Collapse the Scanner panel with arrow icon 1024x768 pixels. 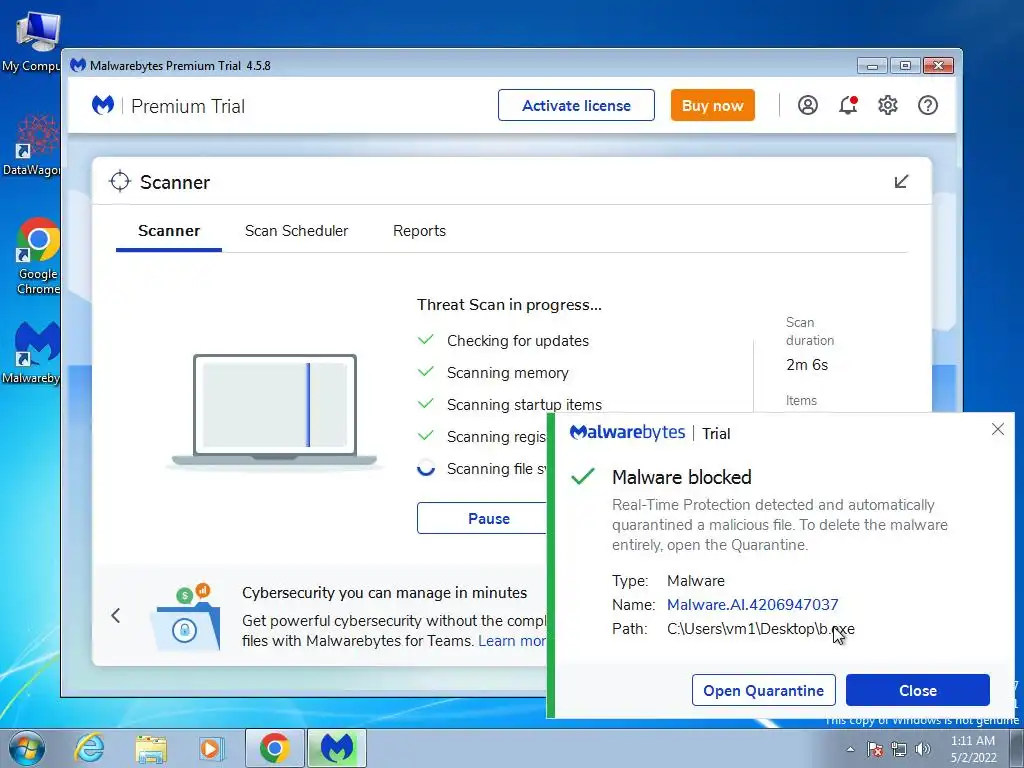901,182
